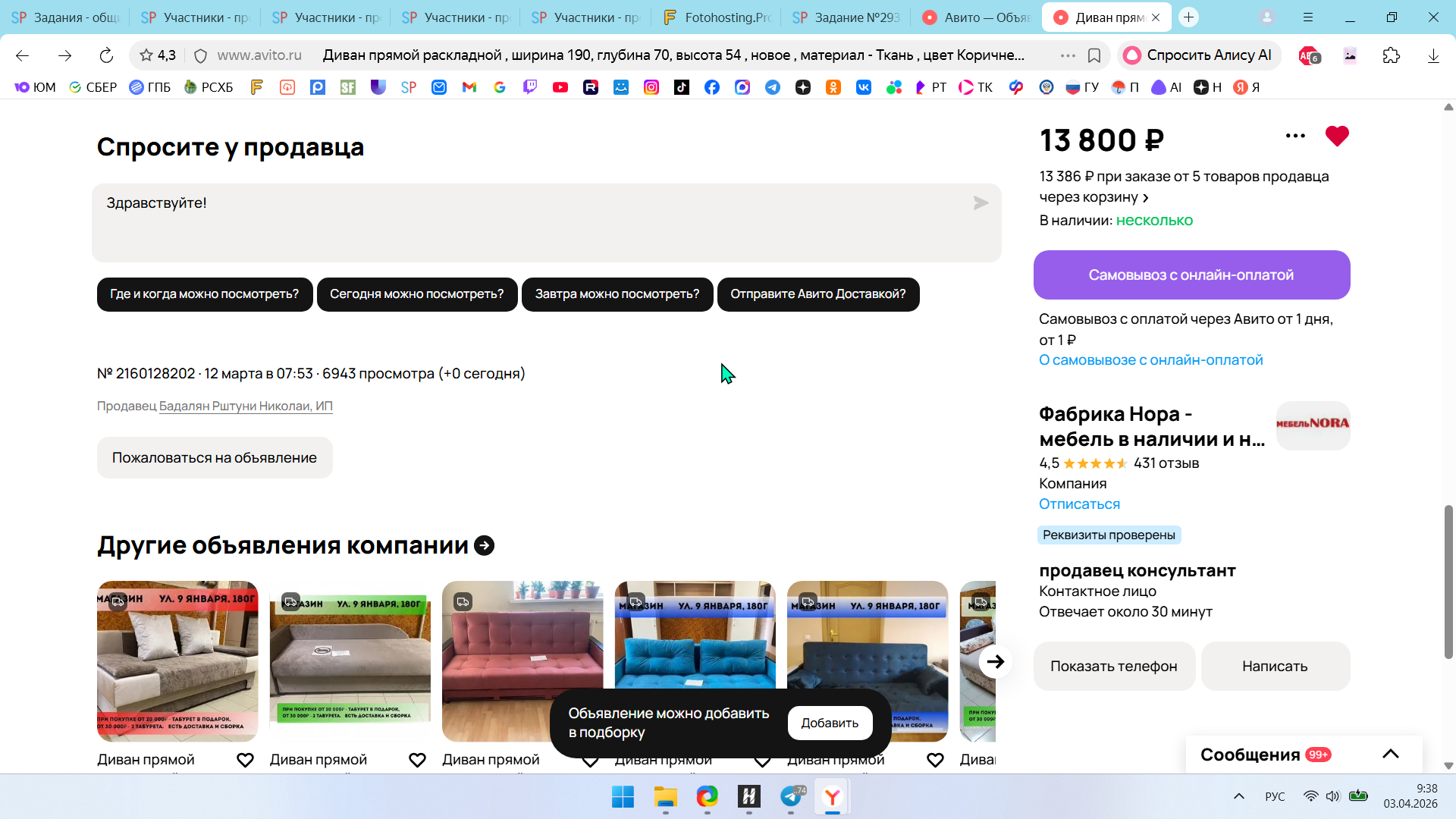Click the browser bookmark icon in address bar
Screen dimensions: 1456x819
coord(1094,55)
